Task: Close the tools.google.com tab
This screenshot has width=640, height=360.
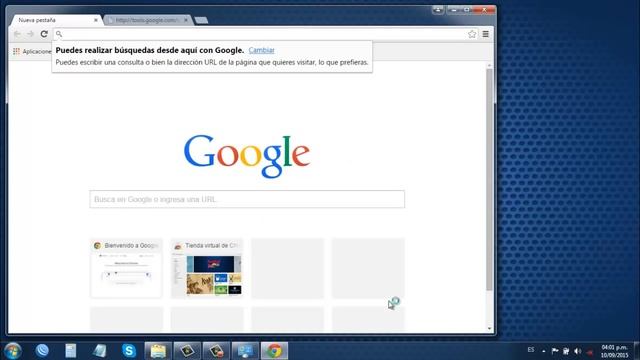Action: point(186,20)
